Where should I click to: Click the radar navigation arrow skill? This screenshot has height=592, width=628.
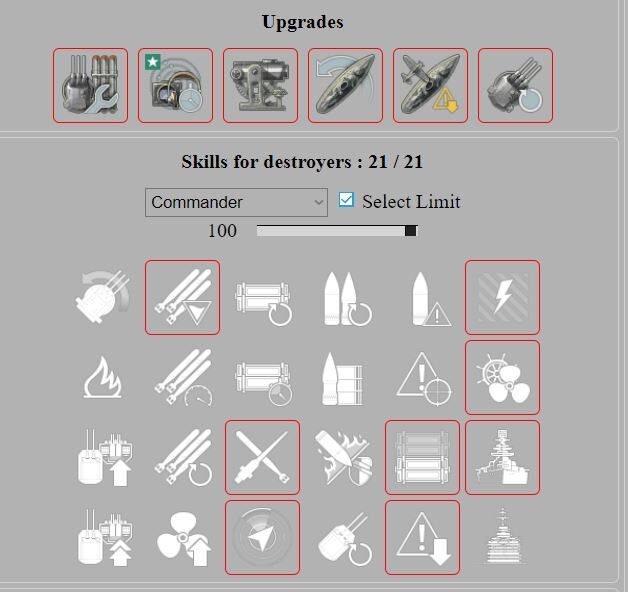pos(262,538)
